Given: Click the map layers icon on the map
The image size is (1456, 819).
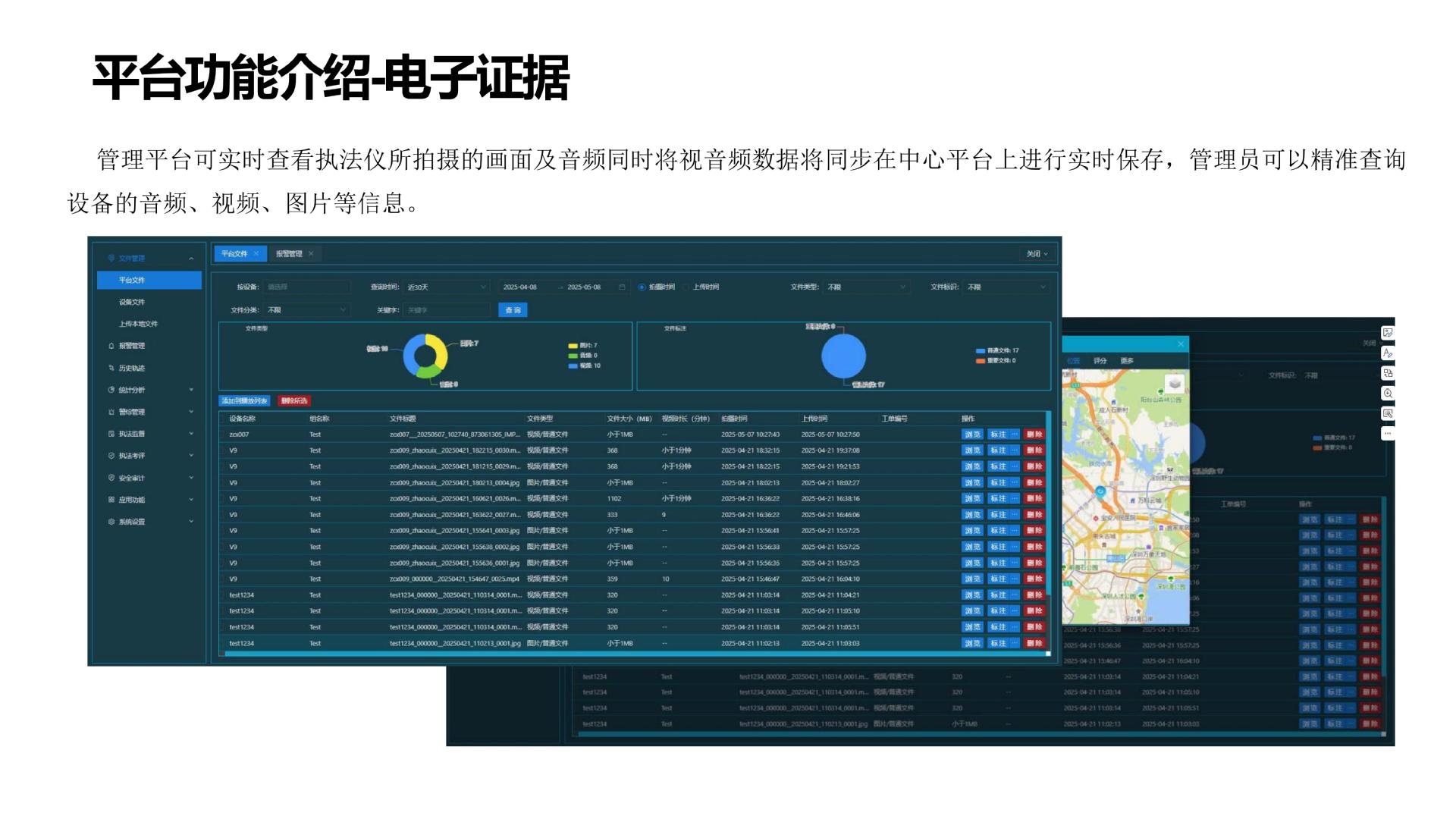Looking at the screenshot, I should [x=1174, y=383].
